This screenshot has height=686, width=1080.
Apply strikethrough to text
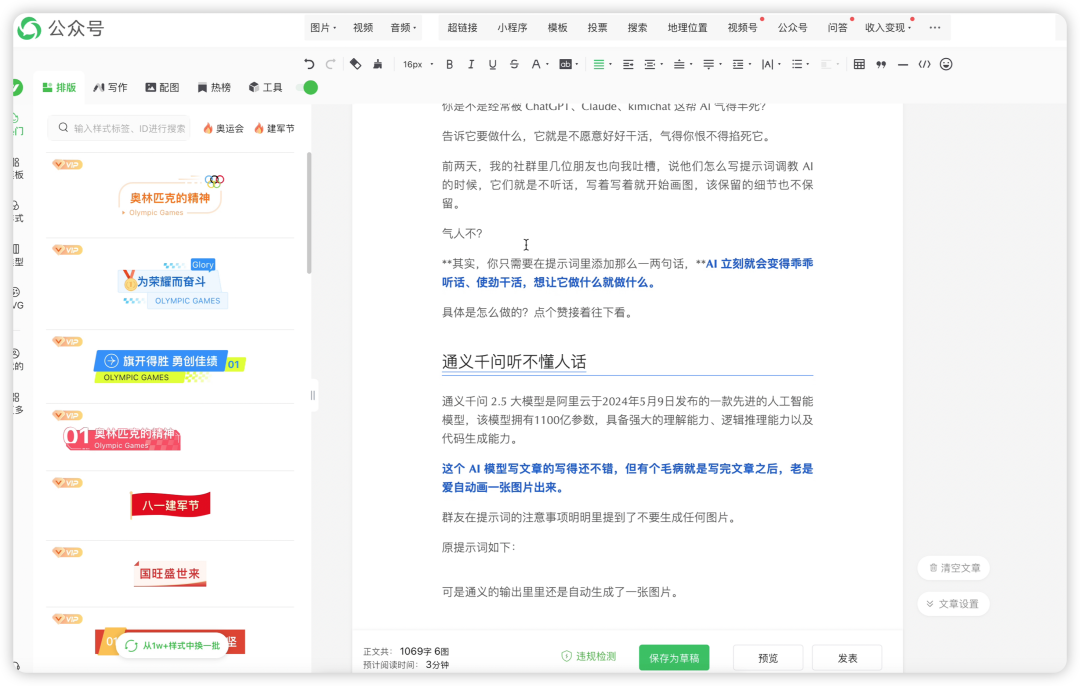pos(514,64)
